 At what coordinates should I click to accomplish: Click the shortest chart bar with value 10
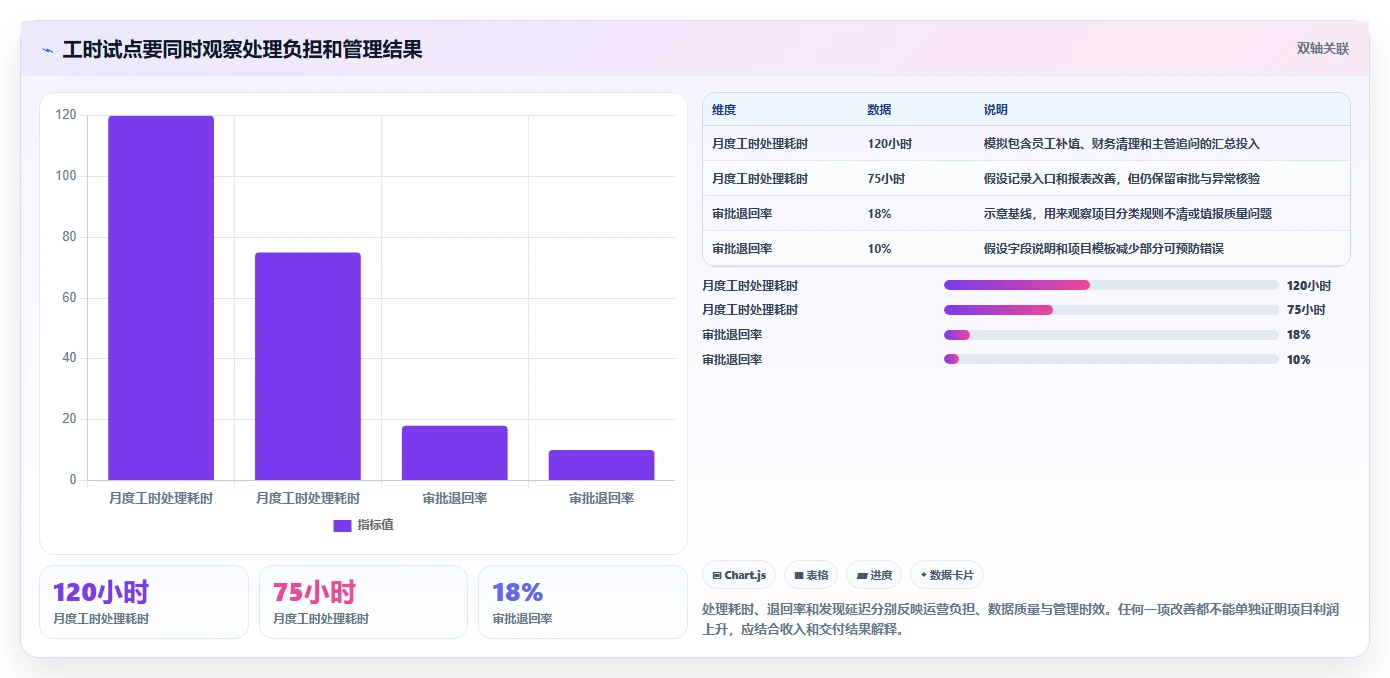[x=601, y=465]
